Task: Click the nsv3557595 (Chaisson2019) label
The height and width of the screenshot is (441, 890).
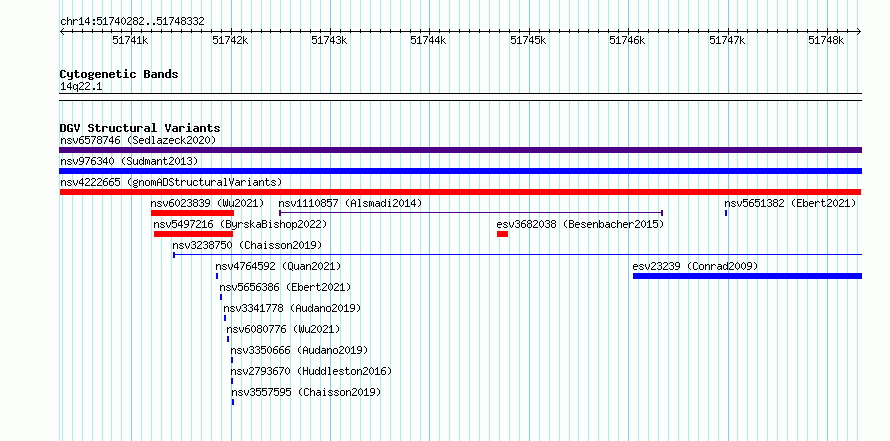Action: (306, 392)
